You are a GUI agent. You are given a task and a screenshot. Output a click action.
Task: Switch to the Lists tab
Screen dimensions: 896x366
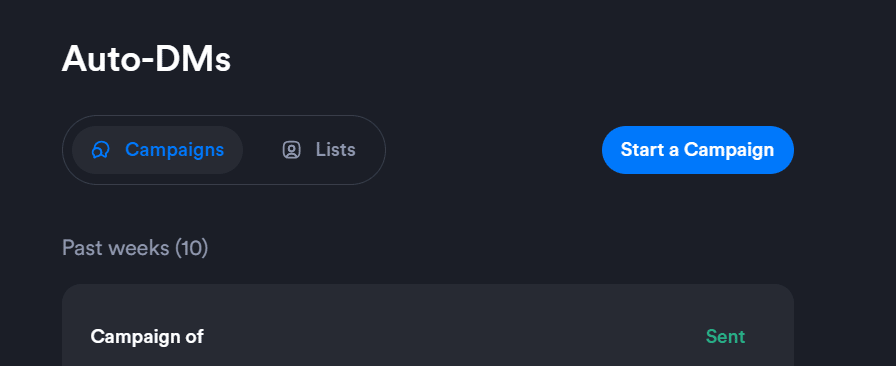click(x=319, y=150)
